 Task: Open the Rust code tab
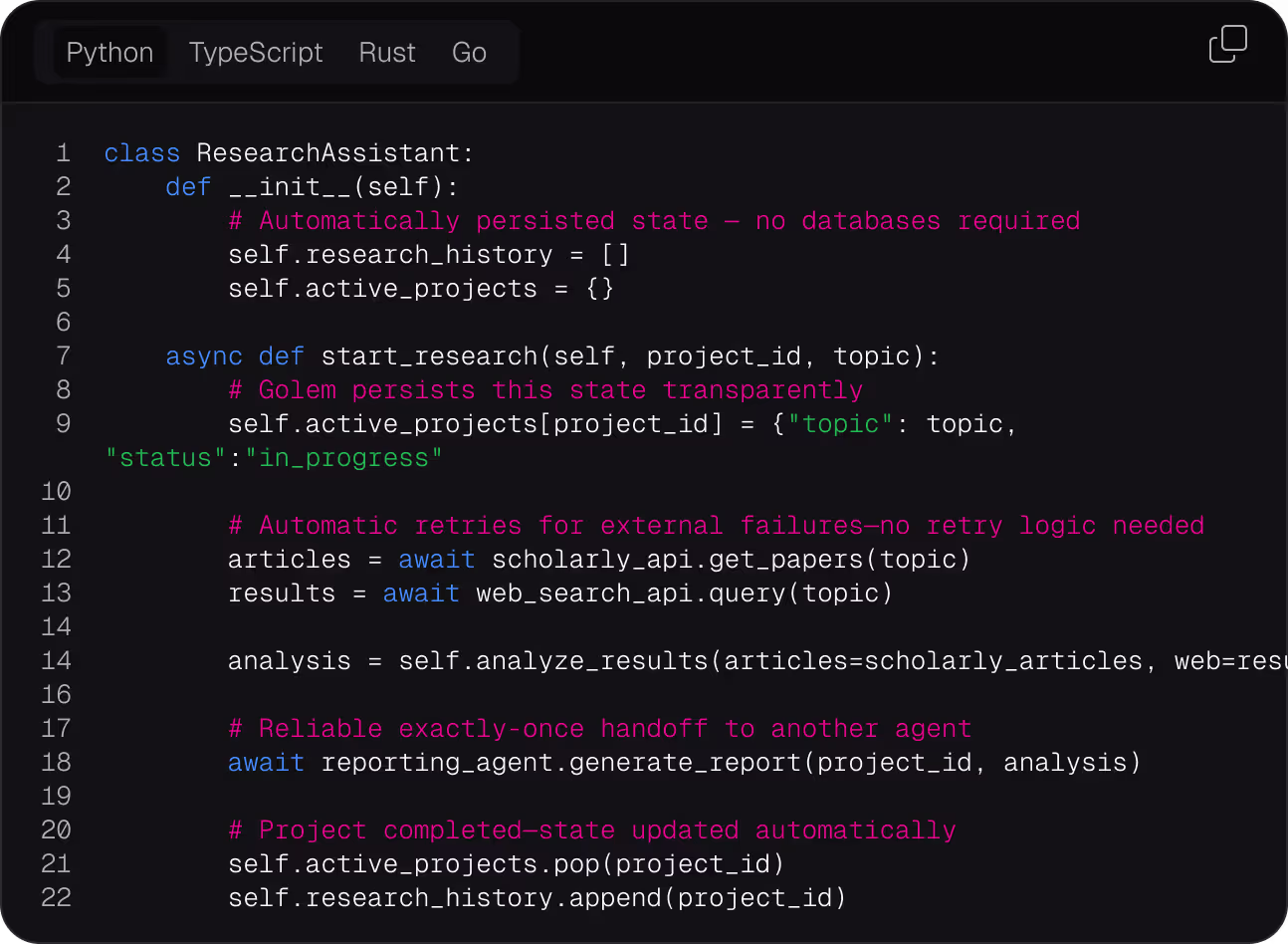point(387,53)
